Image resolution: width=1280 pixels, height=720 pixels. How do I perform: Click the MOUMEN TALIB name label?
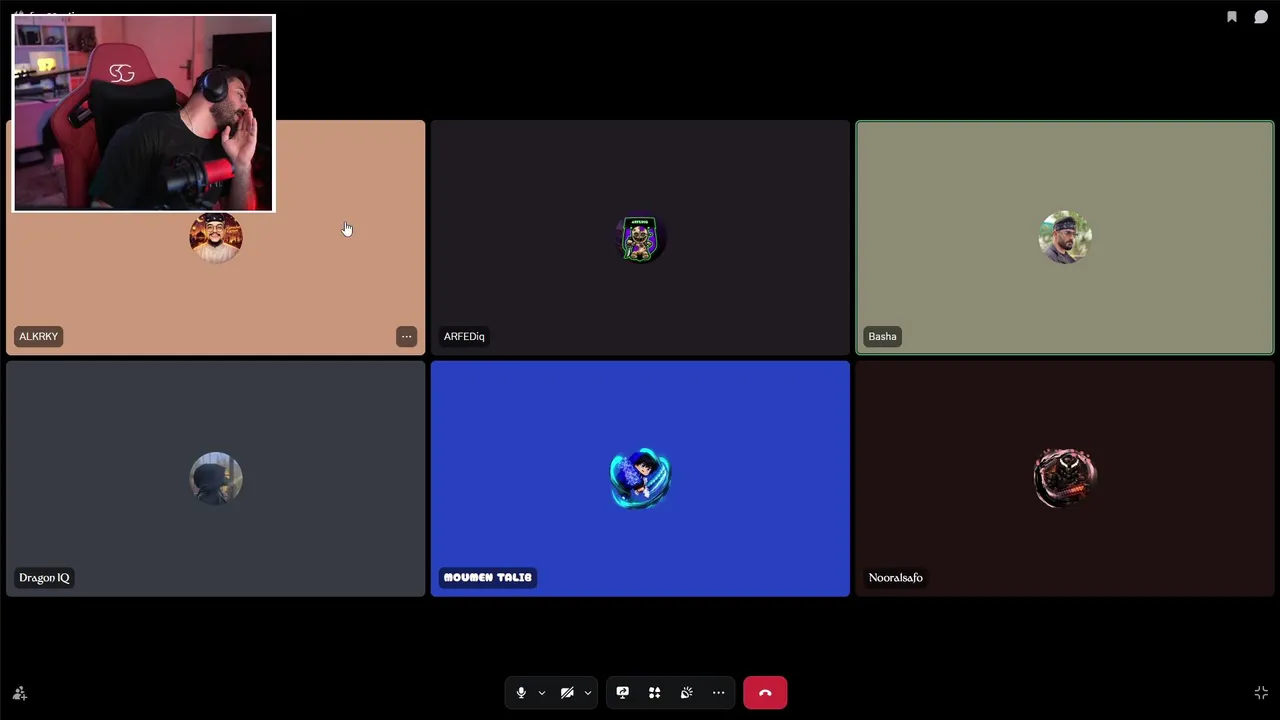tap(488, 578)
